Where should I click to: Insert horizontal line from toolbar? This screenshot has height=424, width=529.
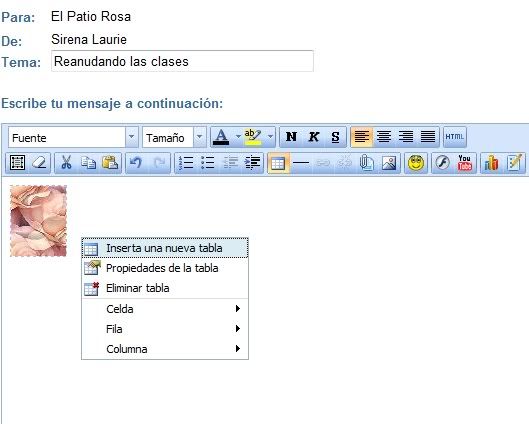coord(301,163)
